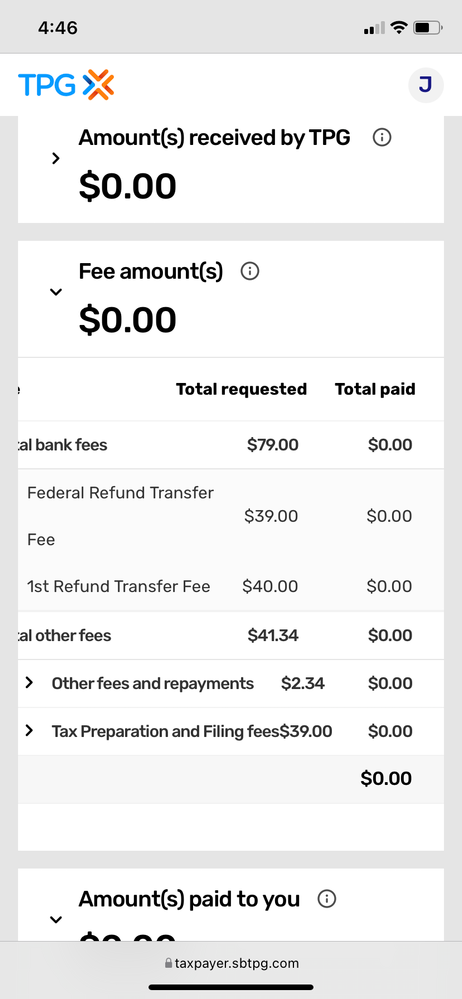Screen dimensions: 462x999
Task: Tap the Federal Refund Transfer Fee row
Action: 231,516
